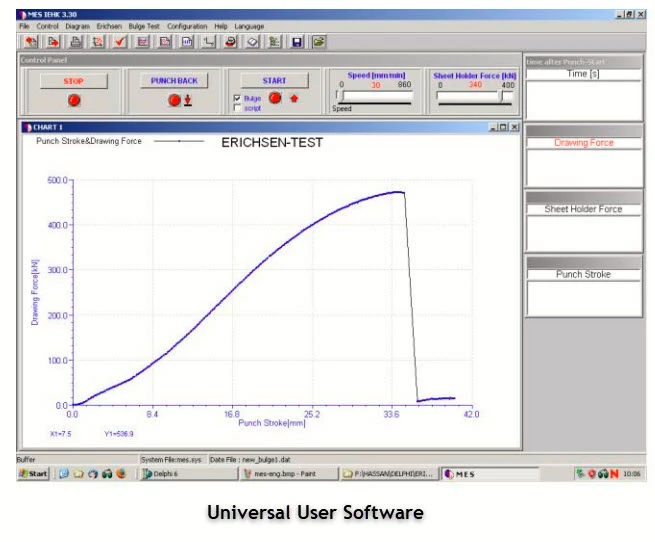655x542 pixels.
Task: Click the Speed slider track
Action: pyautogui.click(x=376, y=98)
